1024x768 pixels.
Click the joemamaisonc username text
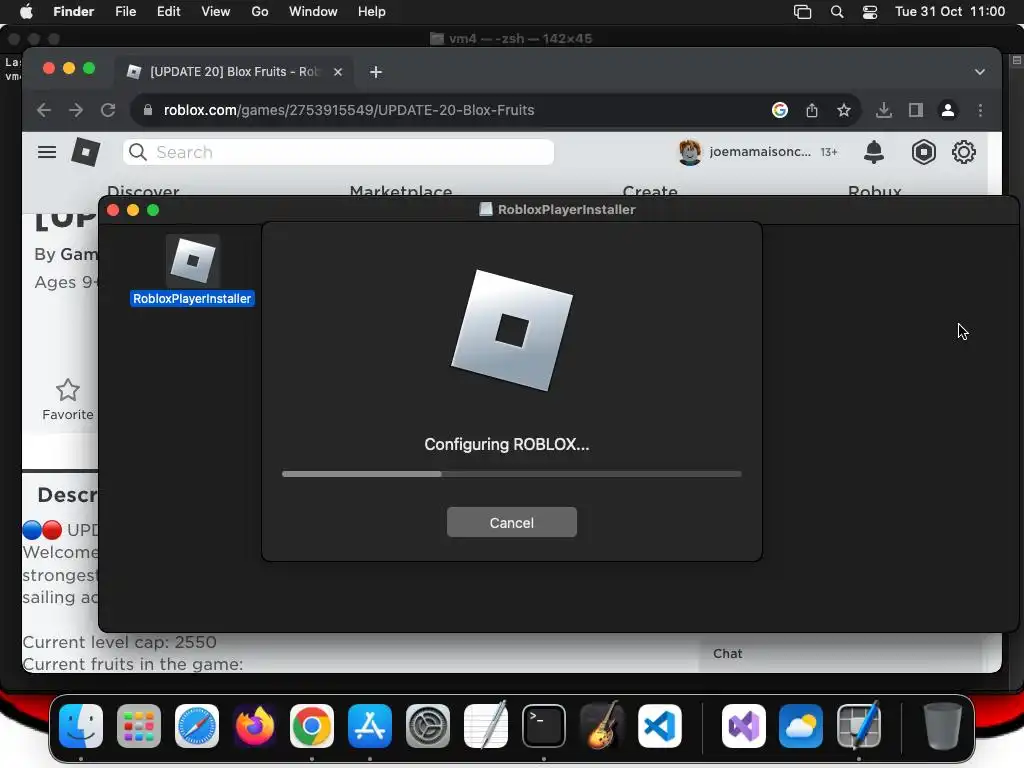coord(760,152)
